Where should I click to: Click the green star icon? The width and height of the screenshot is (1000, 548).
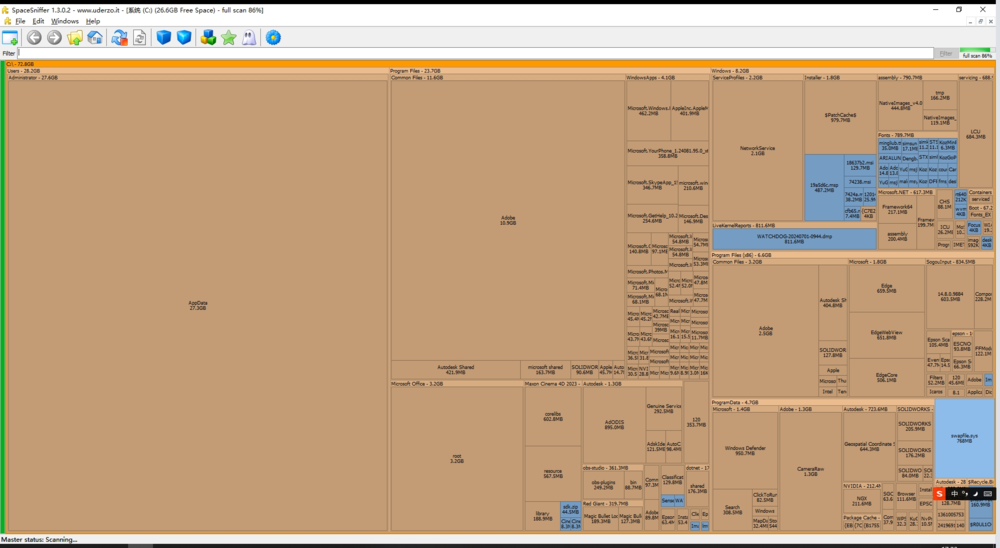[228, 38]
